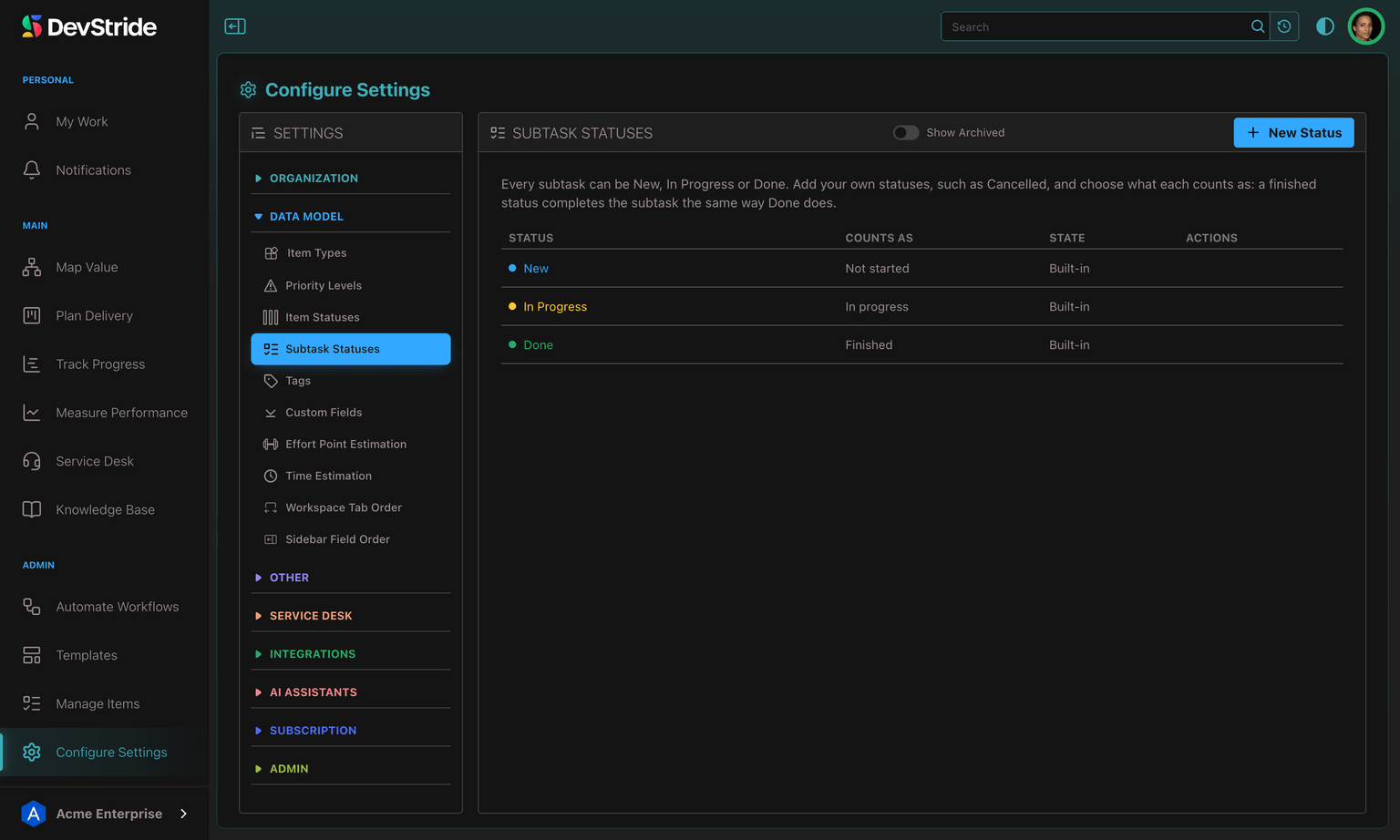The image size is (1400, 840).
Task: Open Templates in Admin section
Action: point(105,655)
